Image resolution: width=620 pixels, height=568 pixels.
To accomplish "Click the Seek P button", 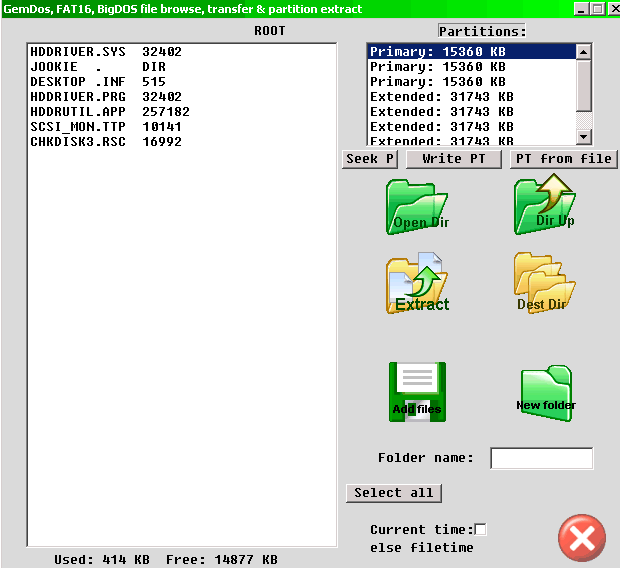I will [370, 159].
